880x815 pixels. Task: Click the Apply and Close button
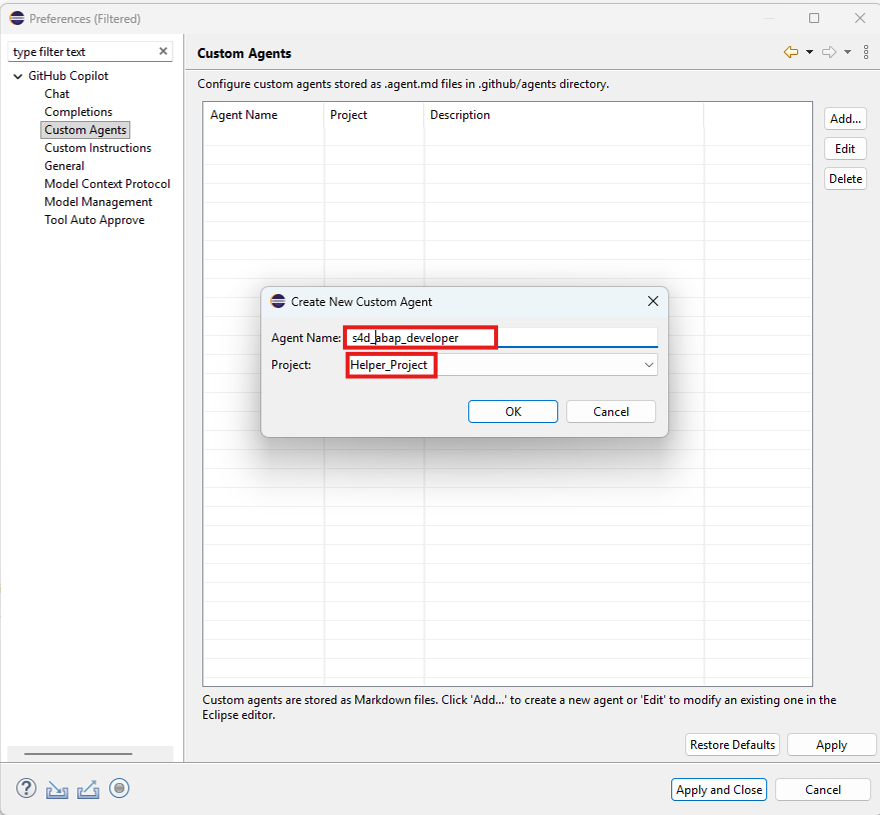(x=719, y=790)
